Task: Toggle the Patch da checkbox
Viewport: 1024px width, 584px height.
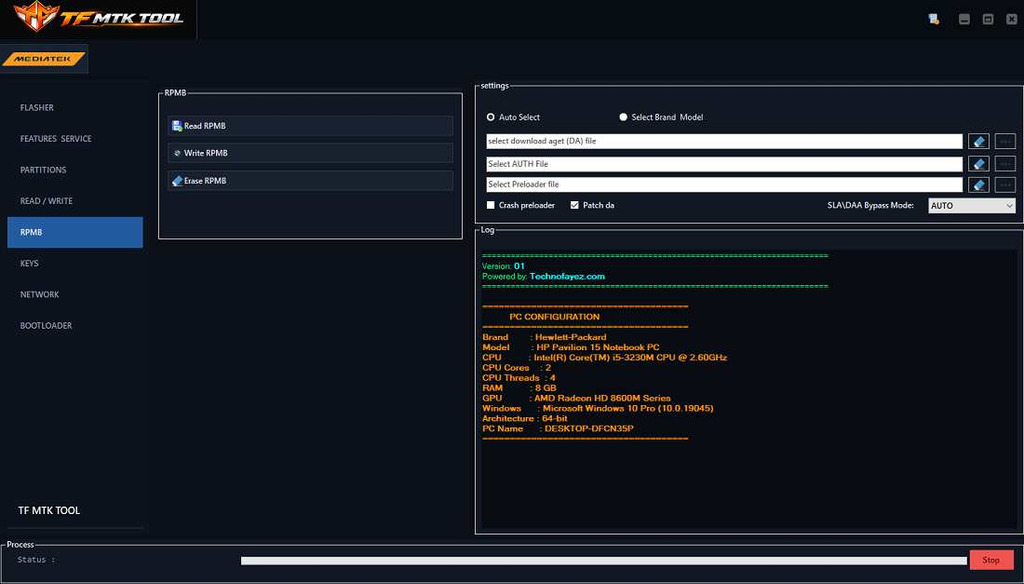Action: pos(575,205)
